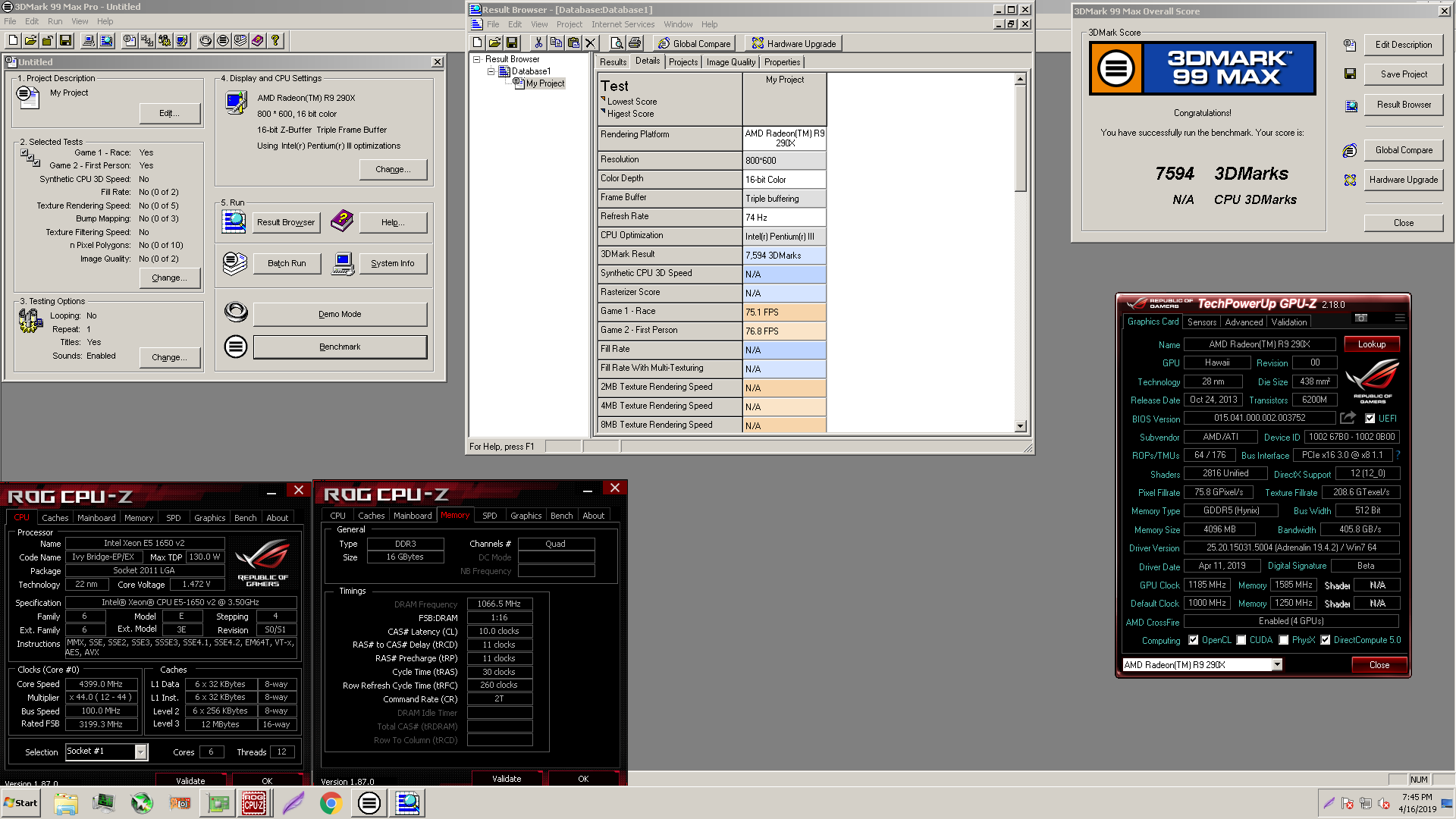Click the 7,594 3DMarks result cell

[784, 256]
